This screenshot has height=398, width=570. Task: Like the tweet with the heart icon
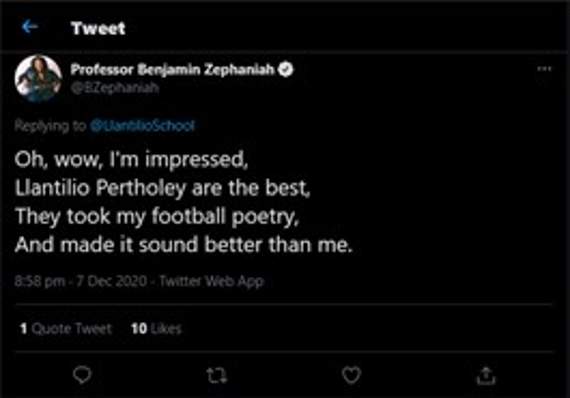pyautogui.click(x=351, y=375)
